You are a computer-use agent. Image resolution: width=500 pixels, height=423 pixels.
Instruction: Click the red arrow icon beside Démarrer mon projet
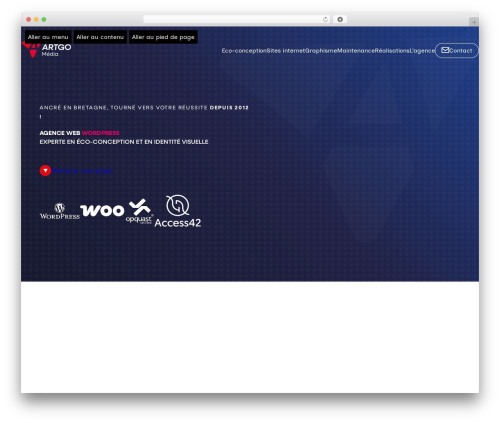[x=45, y=171]
